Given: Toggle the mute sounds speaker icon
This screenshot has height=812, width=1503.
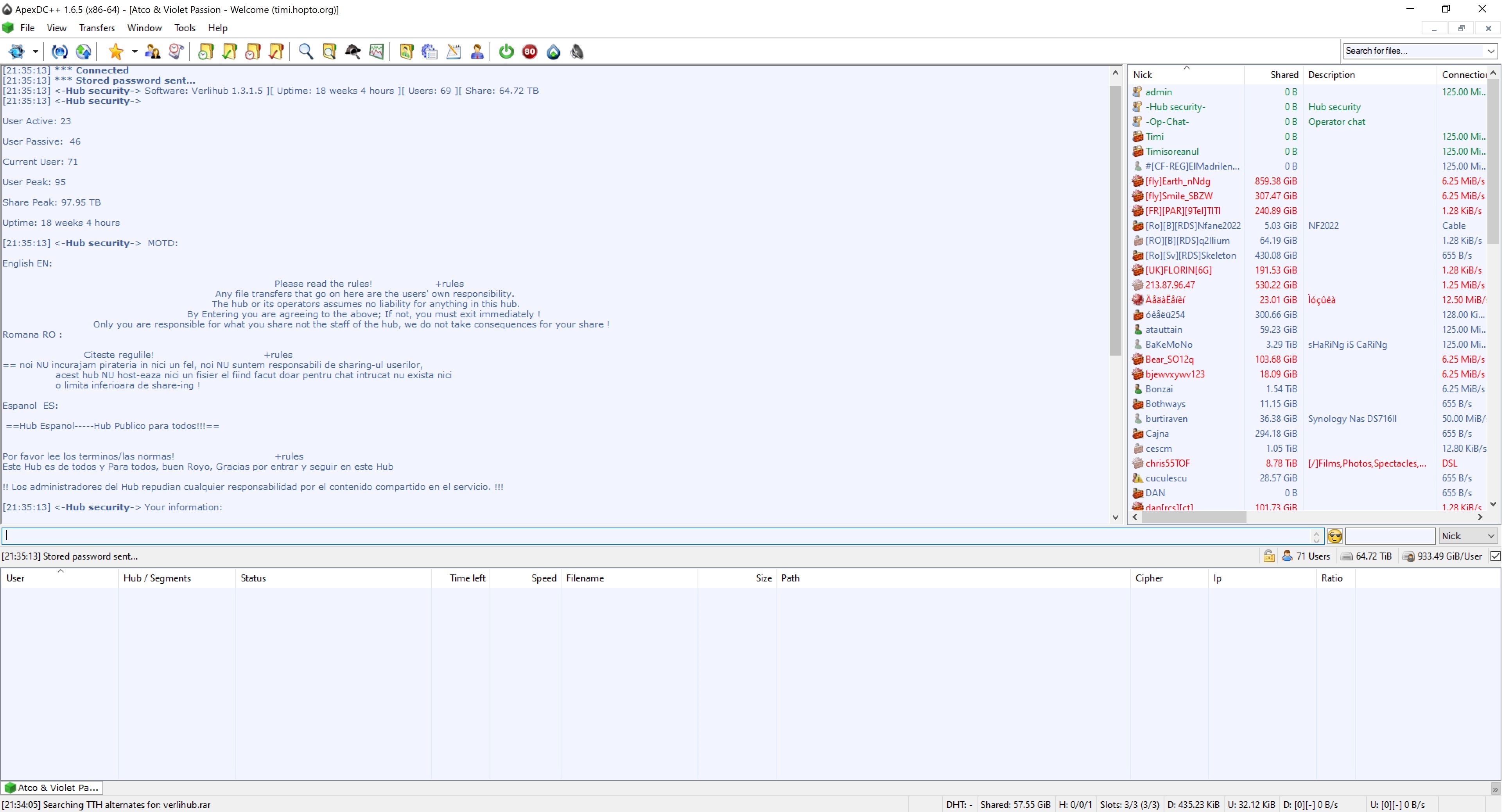Looking at the screenshot, I should point(577,52).
